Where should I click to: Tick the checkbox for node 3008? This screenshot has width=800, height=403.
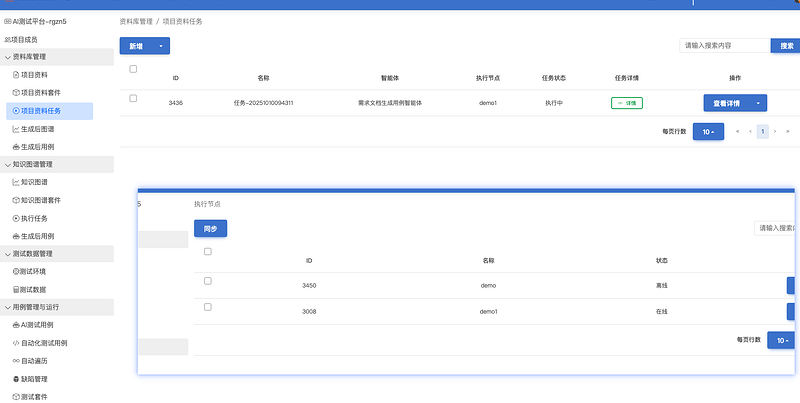pos(208,307)
